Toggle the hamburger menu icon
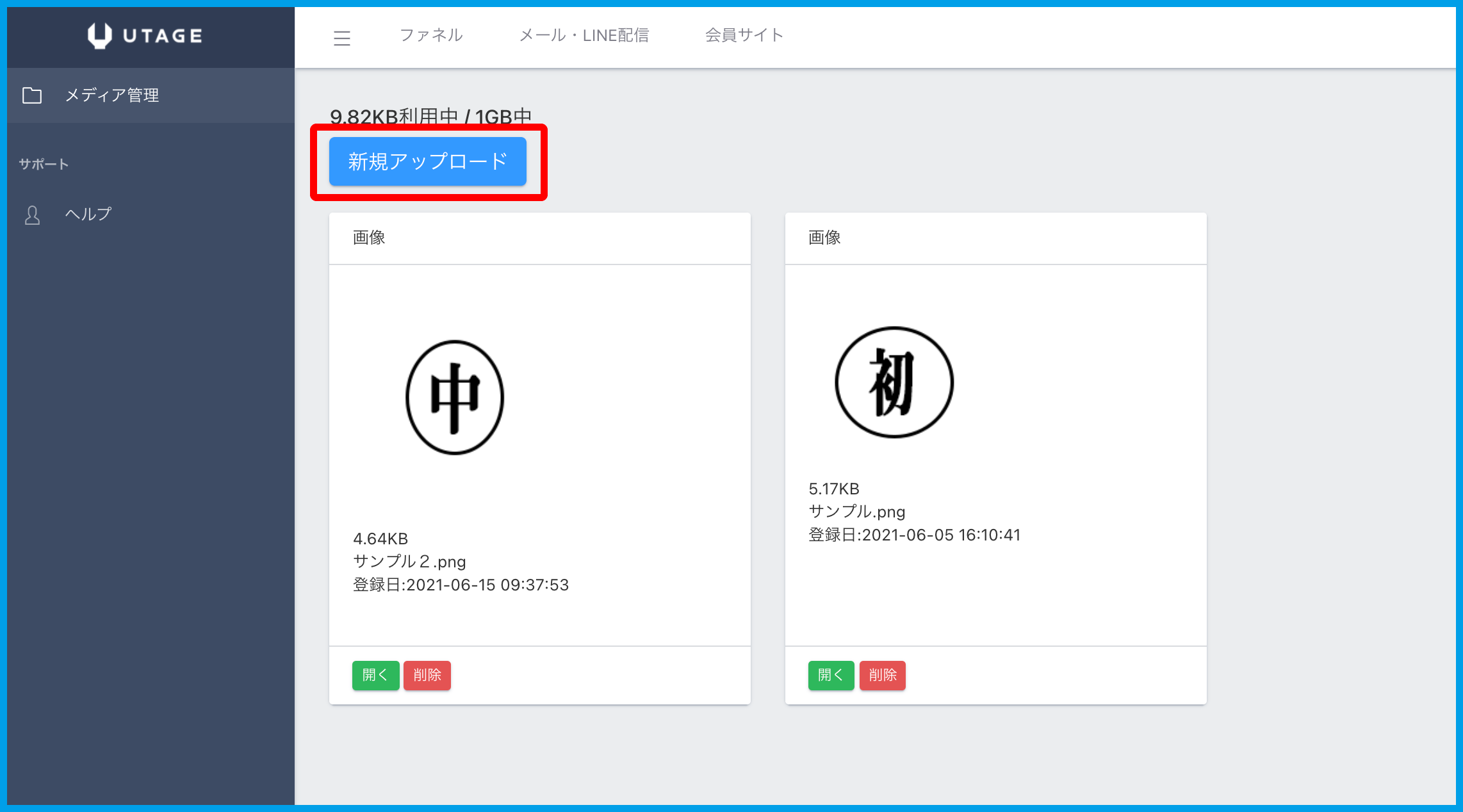The height and width of the screenshot is (812, 1463). 342,38
